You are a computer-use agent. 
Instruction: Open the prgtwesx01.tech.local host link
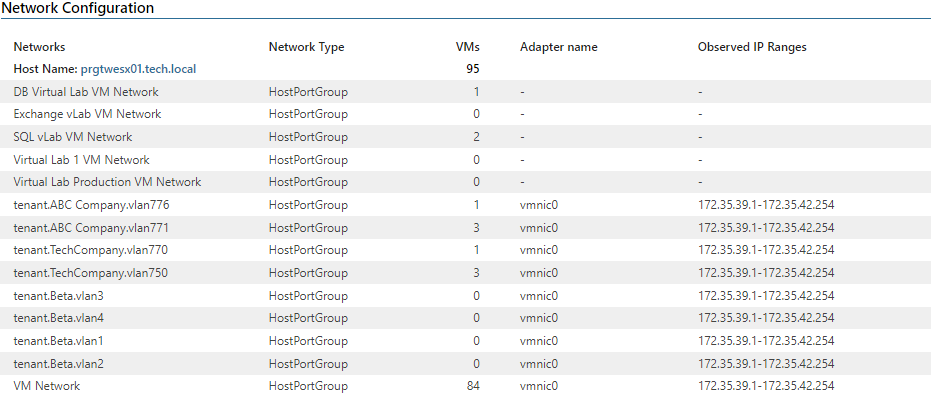[138, 69]
